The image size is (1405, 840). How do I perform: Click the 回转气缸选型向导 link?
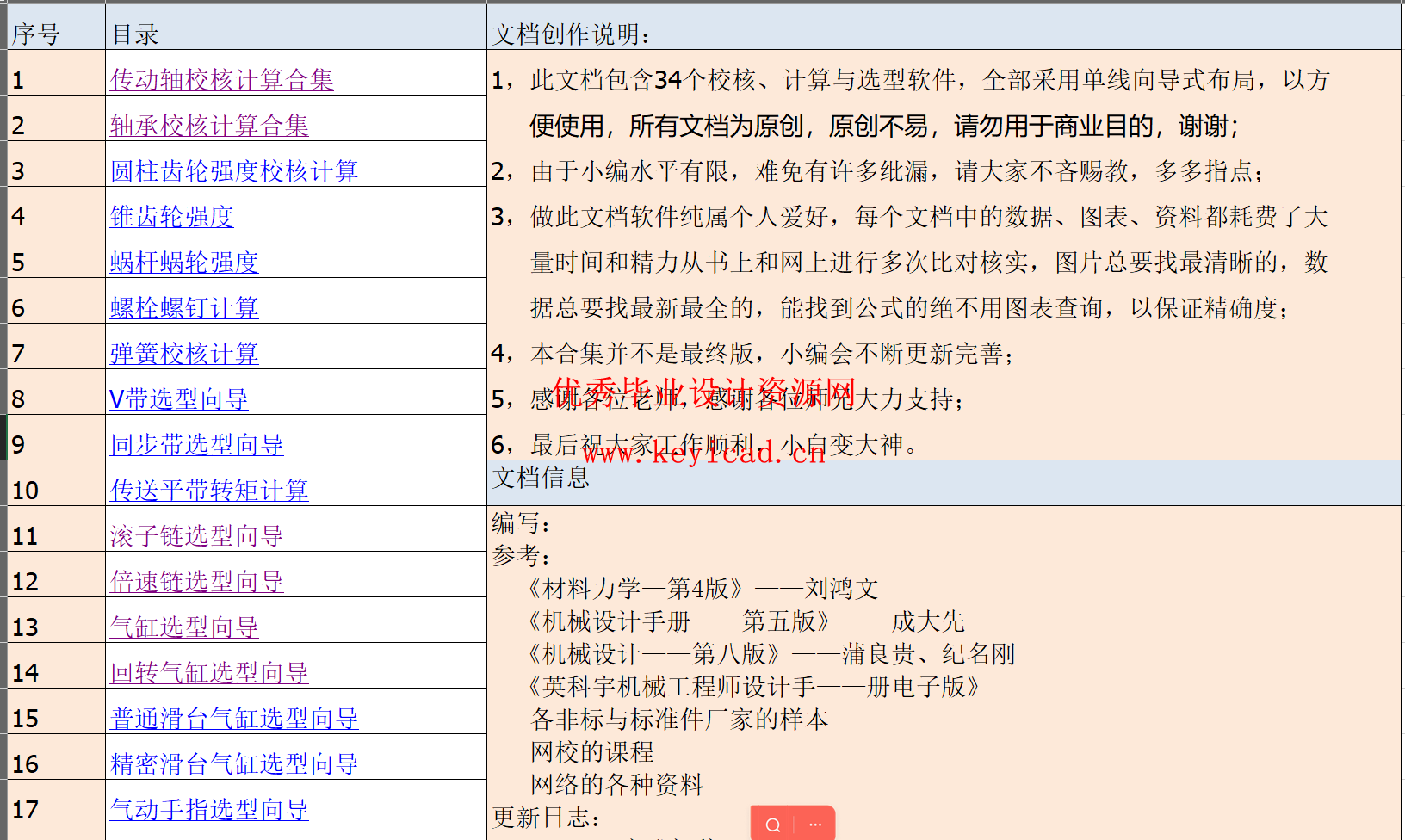click(x=209, y=673)
